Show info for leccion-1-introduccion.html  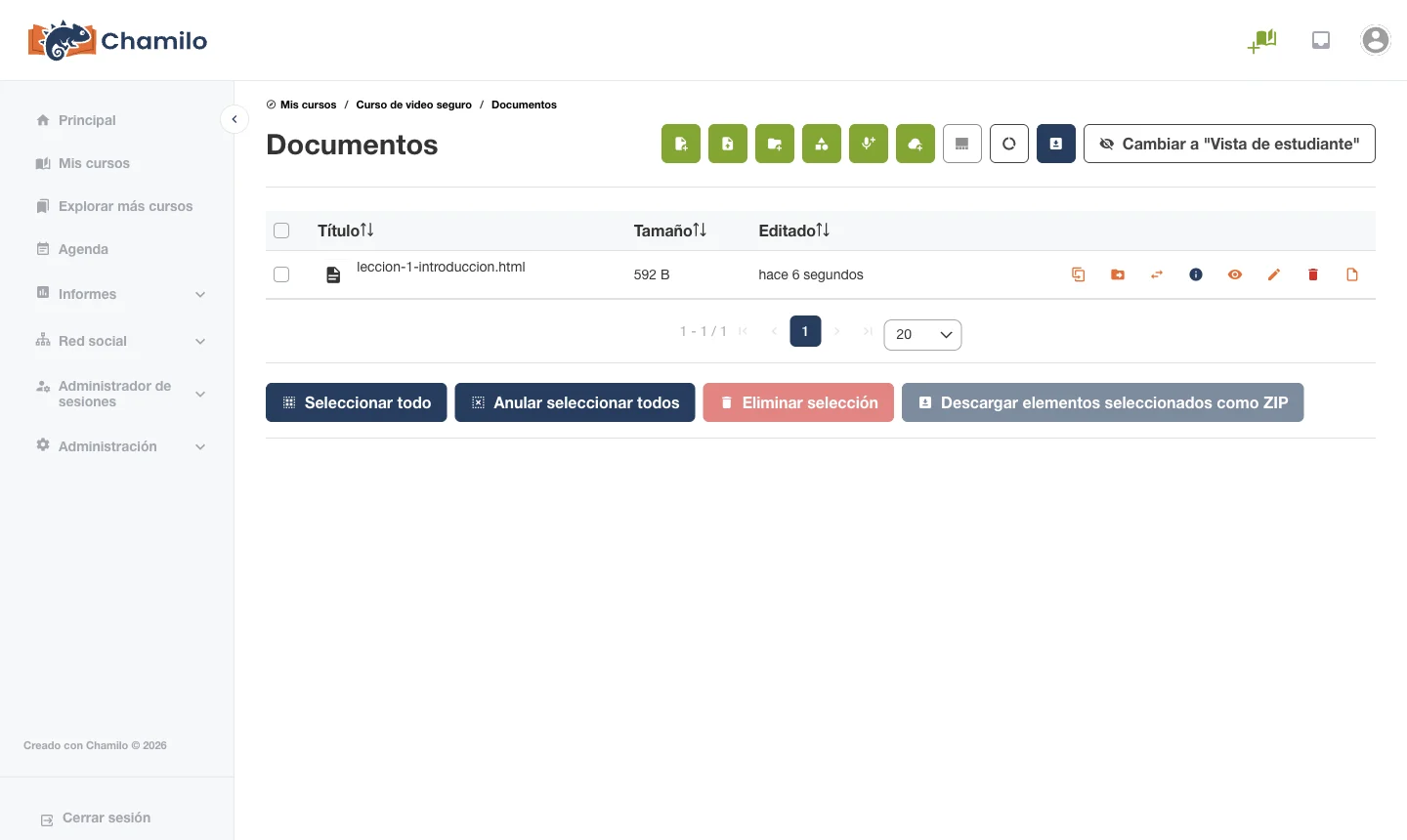point(1196,274)
